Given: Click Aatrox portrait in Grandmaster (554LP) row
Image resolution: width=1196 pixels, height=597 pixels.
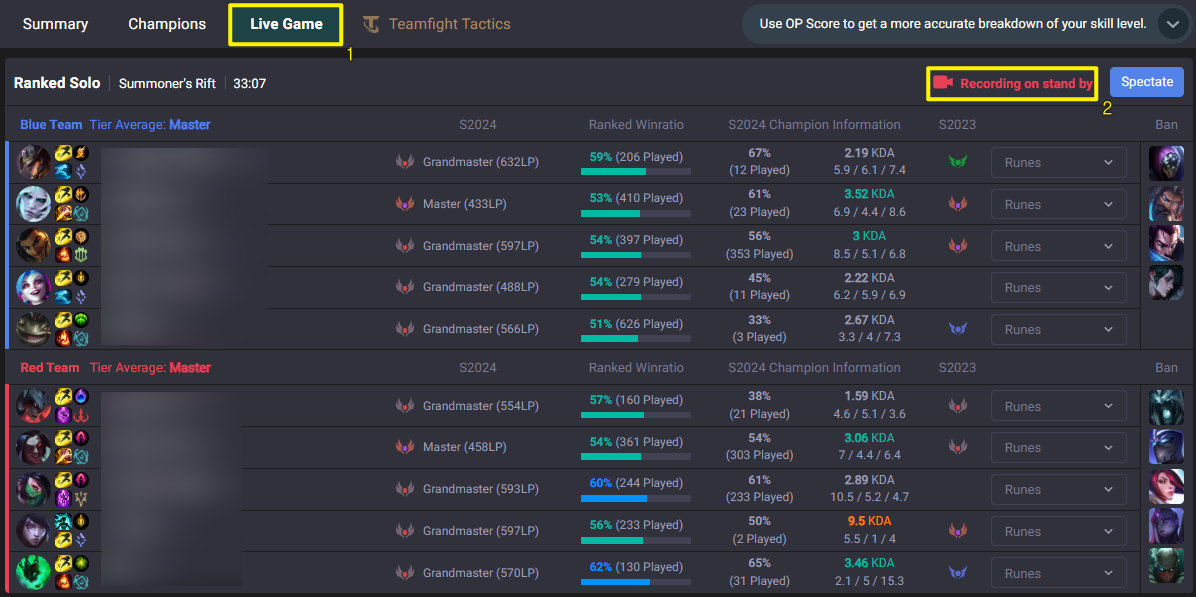Looking at the screenshot, I should click(x=34, y=406).
